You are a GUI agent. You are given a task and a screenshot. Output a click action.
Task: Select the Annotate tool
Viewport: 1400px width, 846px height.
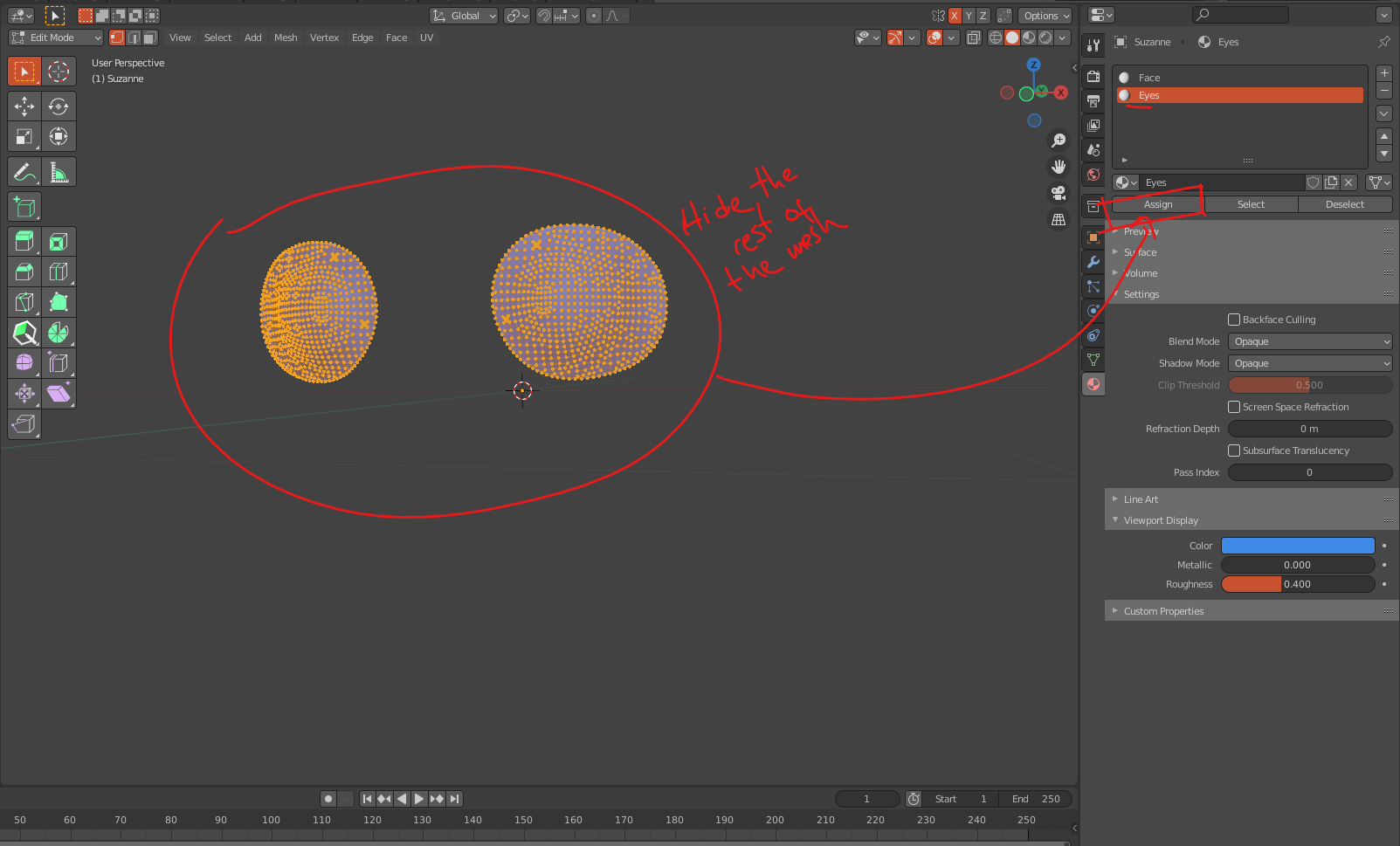coord(24,172)
